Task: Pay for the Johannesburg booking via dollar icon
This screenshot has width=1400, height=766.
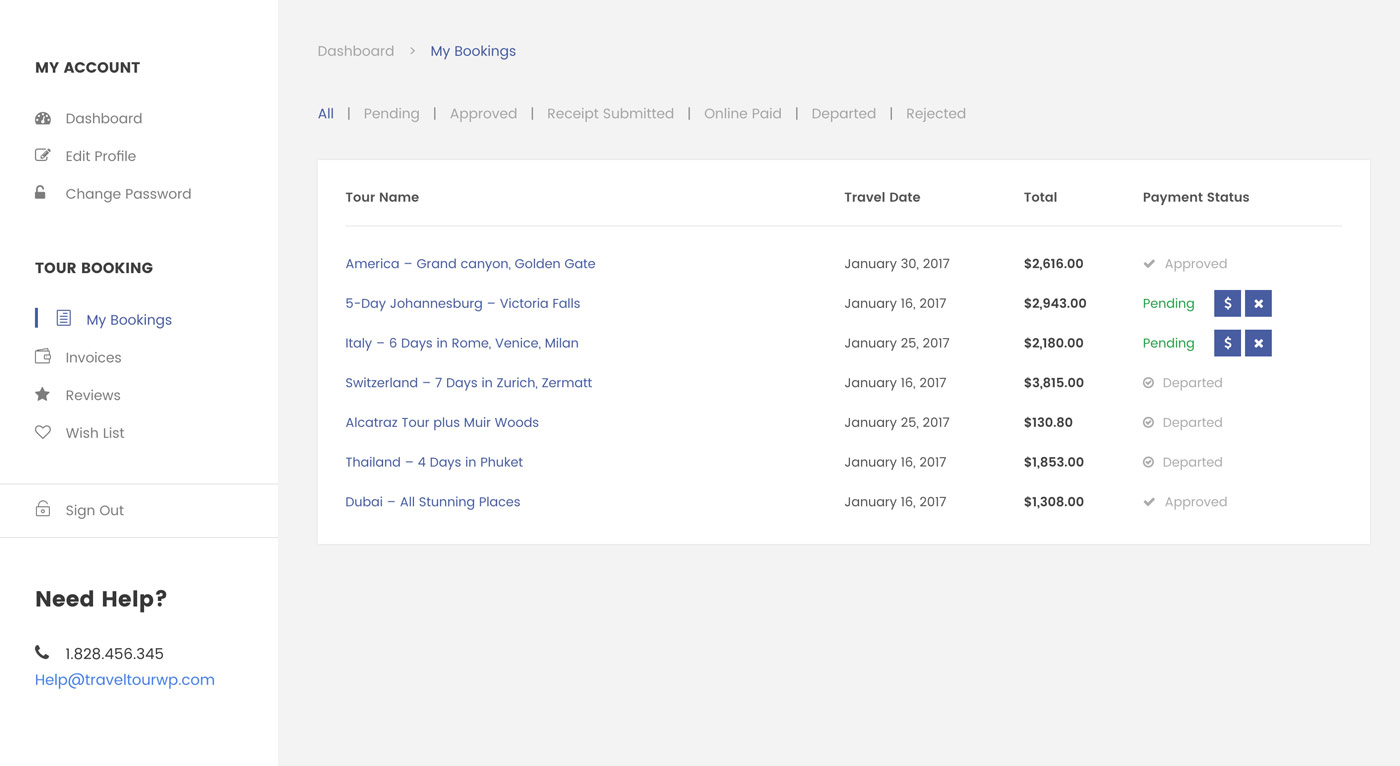Action: click(1227, 303)
